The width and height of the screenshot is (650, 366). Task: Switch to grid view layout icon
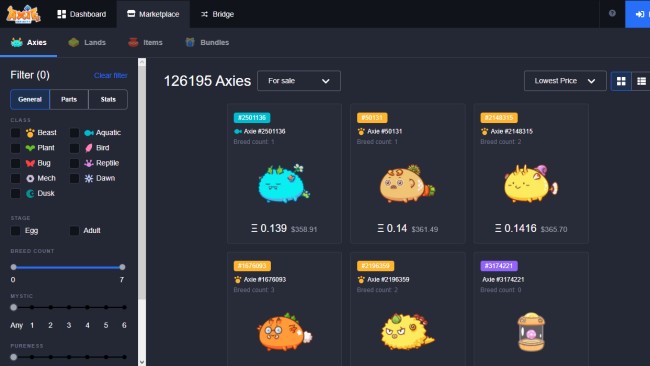pyautogui.click(x=621, y=81)
